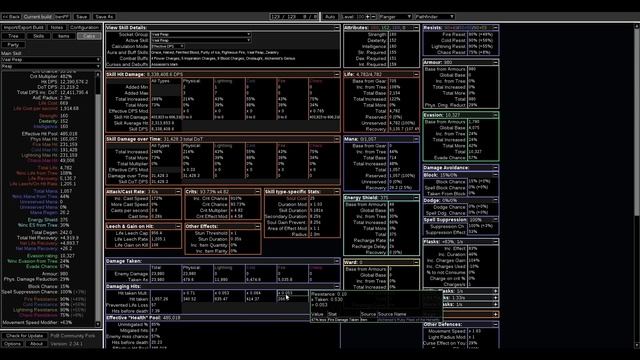Collapse the Spell Suppression section
640x360 pixels.
click(495, 220)
